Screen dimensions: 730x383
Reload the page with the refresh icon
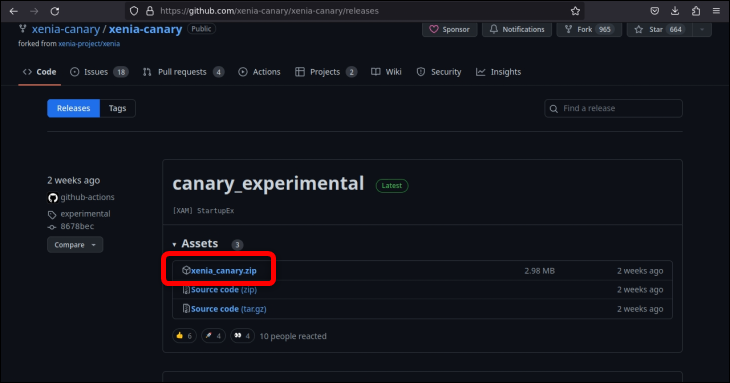55,11
